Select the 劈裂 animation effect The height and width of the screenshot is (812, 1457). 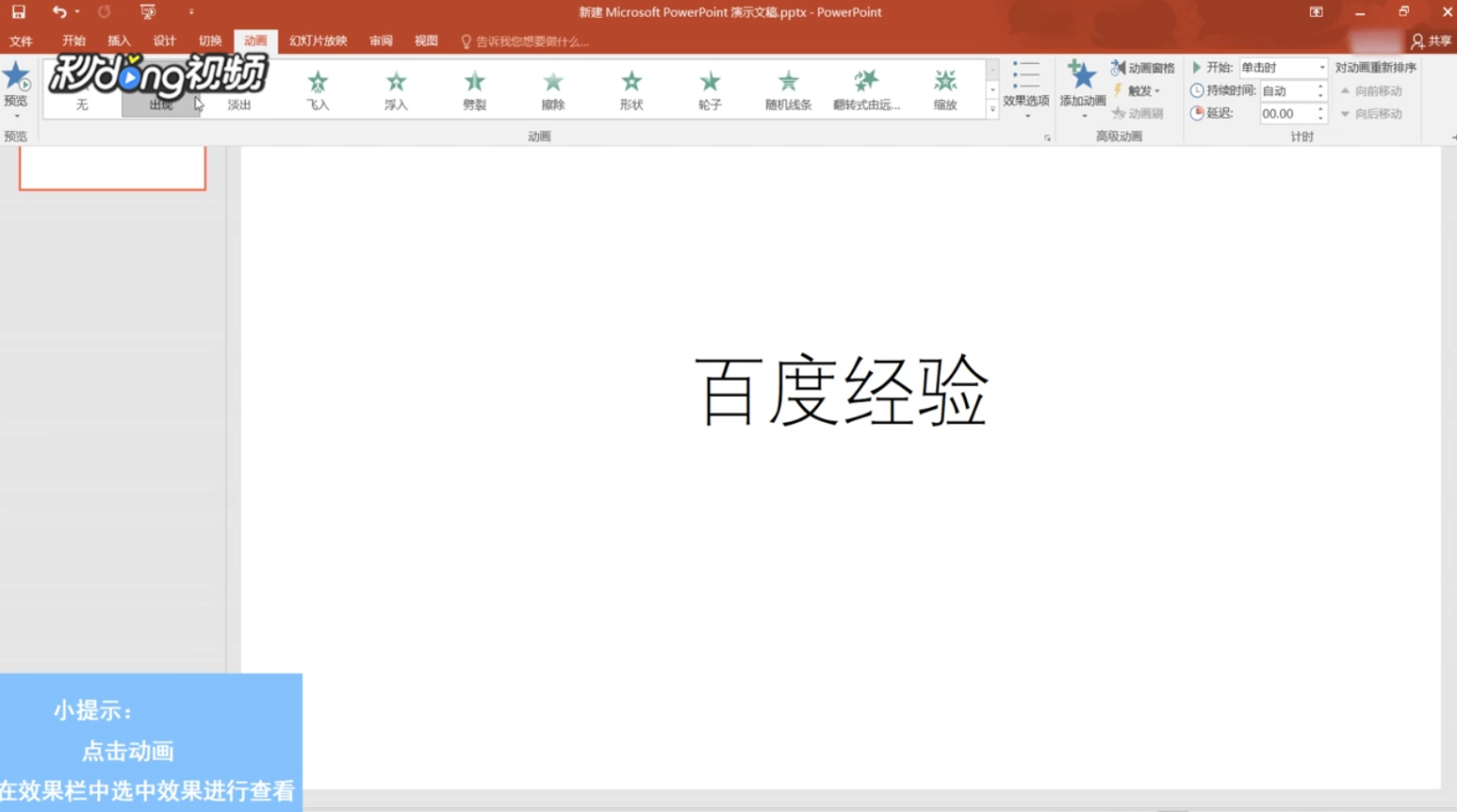pos(474,89)
